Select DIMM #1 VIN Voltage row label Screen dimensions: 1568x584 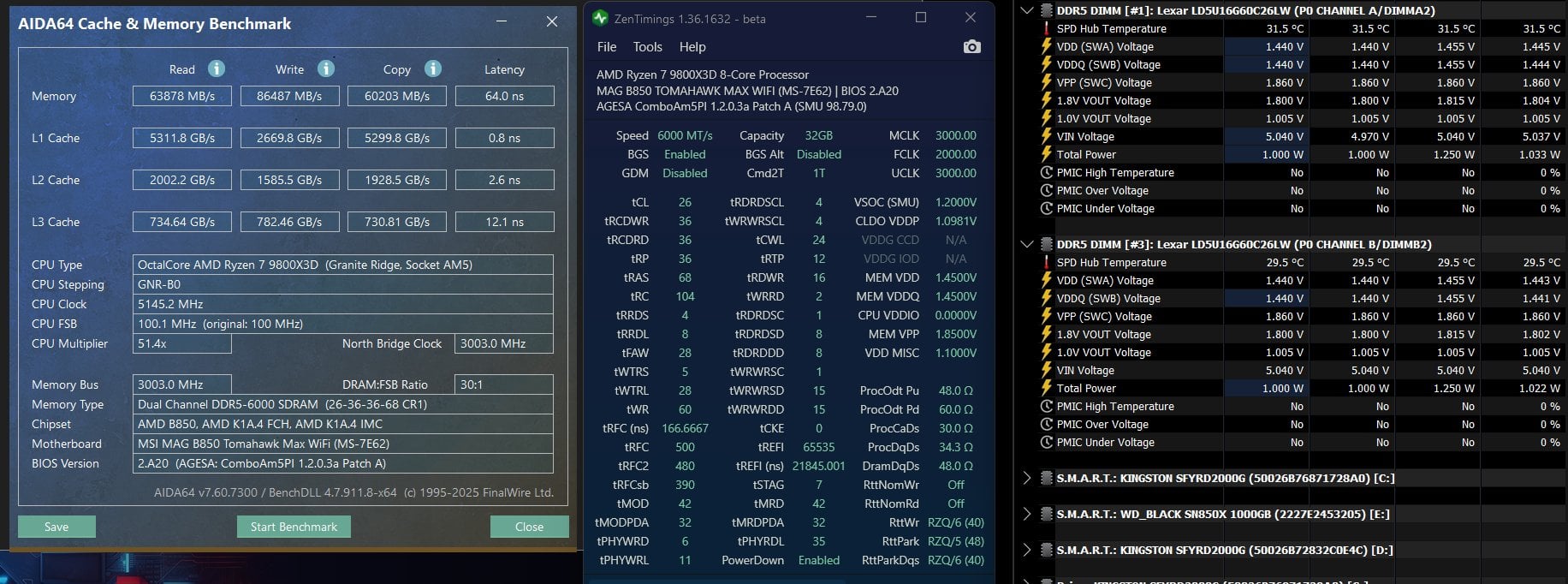(1085, 136)
